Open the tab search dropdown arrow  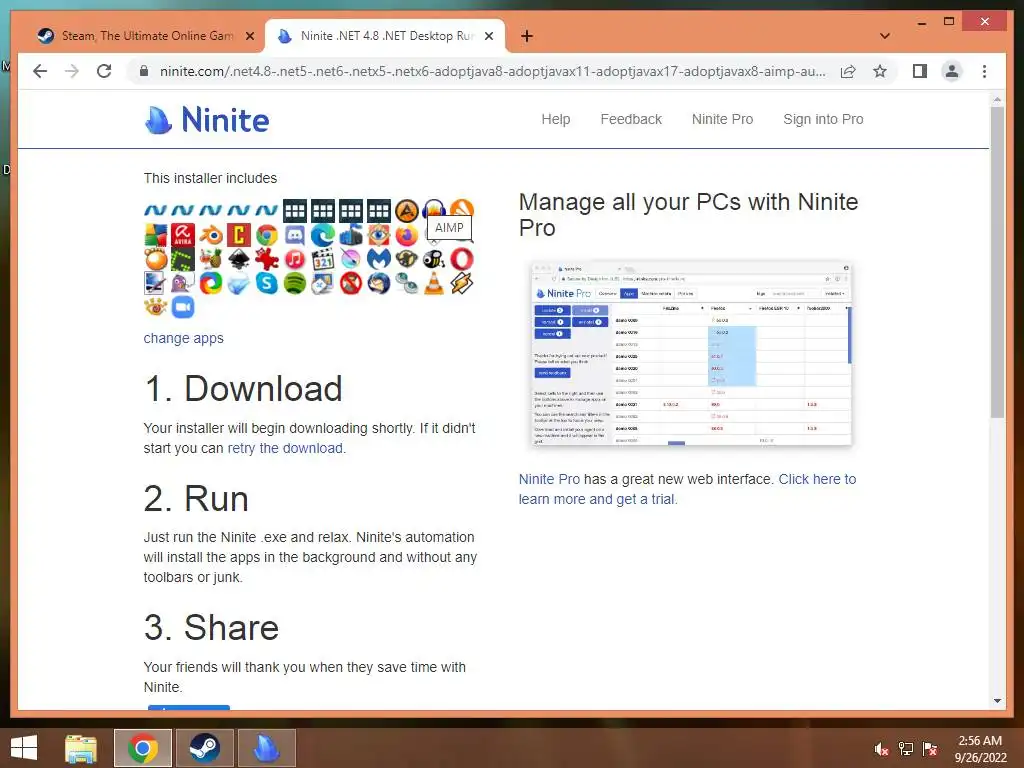click(885, 36)
